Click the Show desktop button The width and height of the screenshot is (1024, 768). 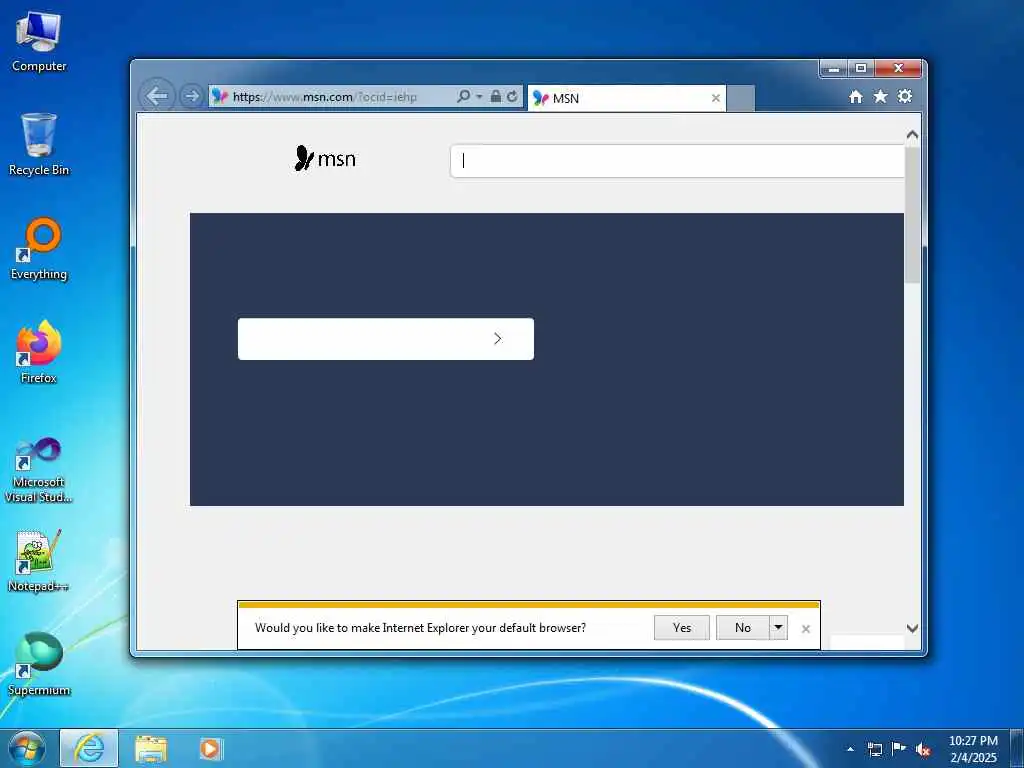tap(1017, 749)
